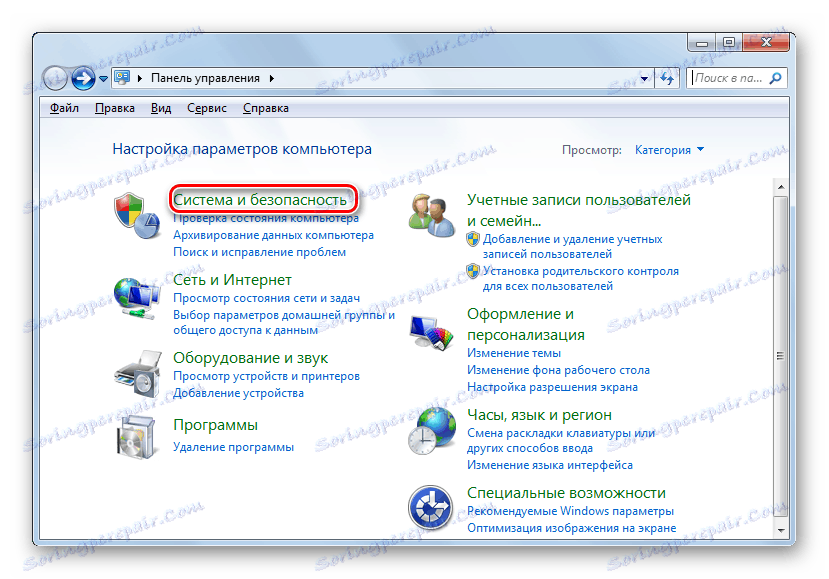Open the Clock, Language and Region globe icon
The height and width of the screenshot is (579, 829).
432,431
